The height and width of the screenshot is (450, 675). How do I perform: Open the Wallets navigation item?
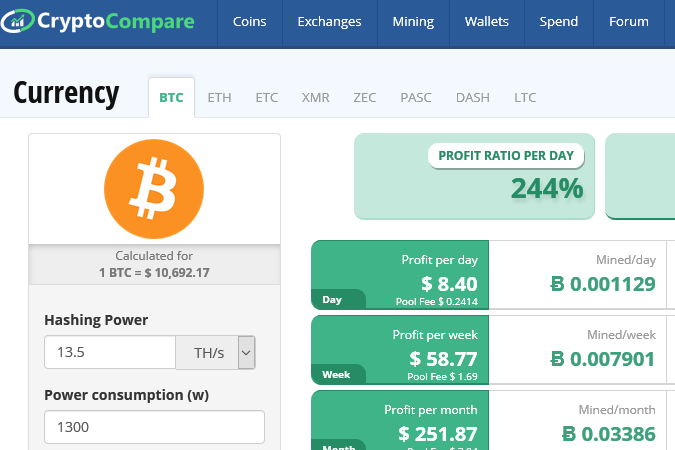point(486,22)
